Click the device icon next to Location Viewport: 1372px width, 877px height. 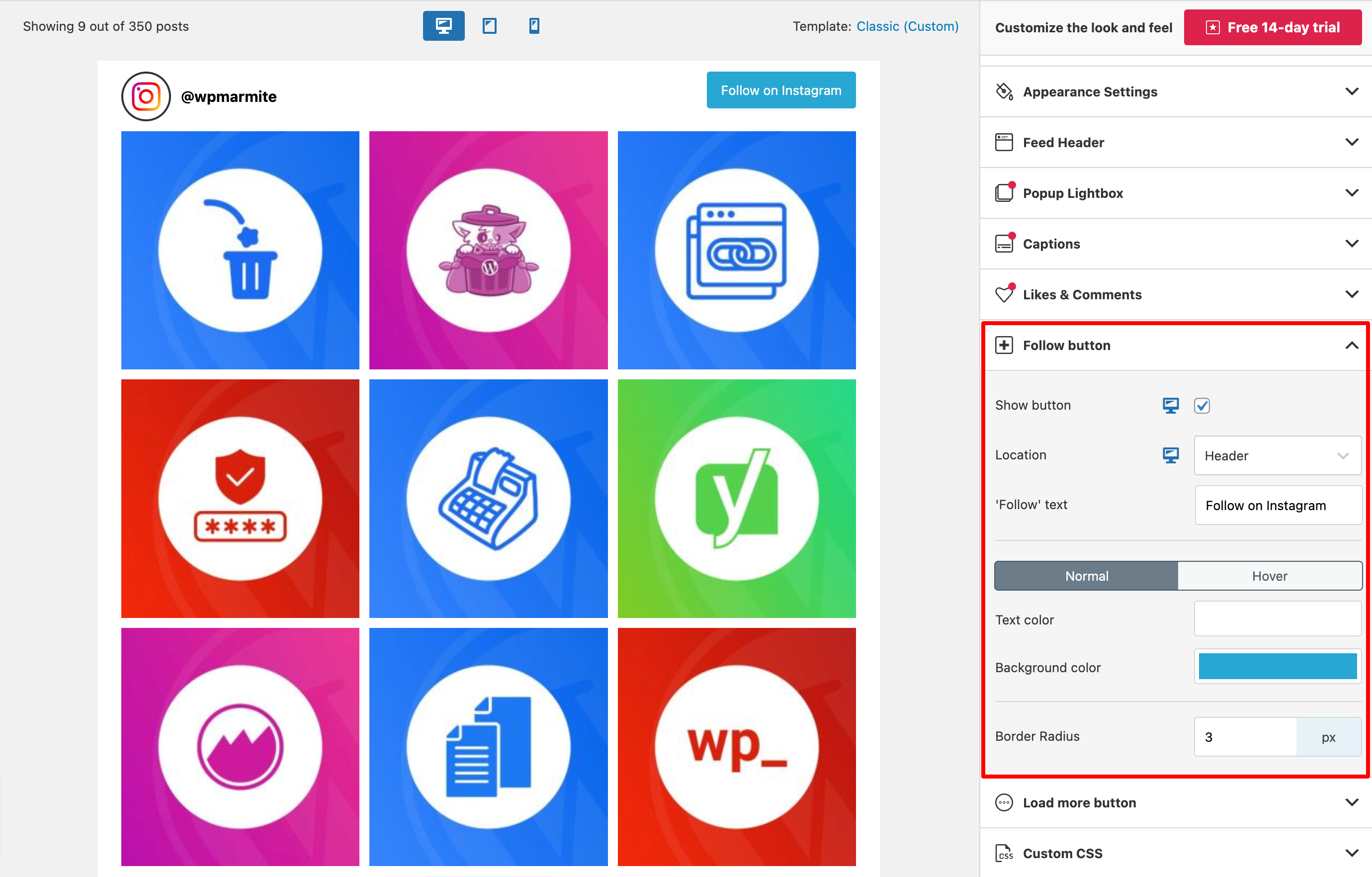pos(1170,455)
